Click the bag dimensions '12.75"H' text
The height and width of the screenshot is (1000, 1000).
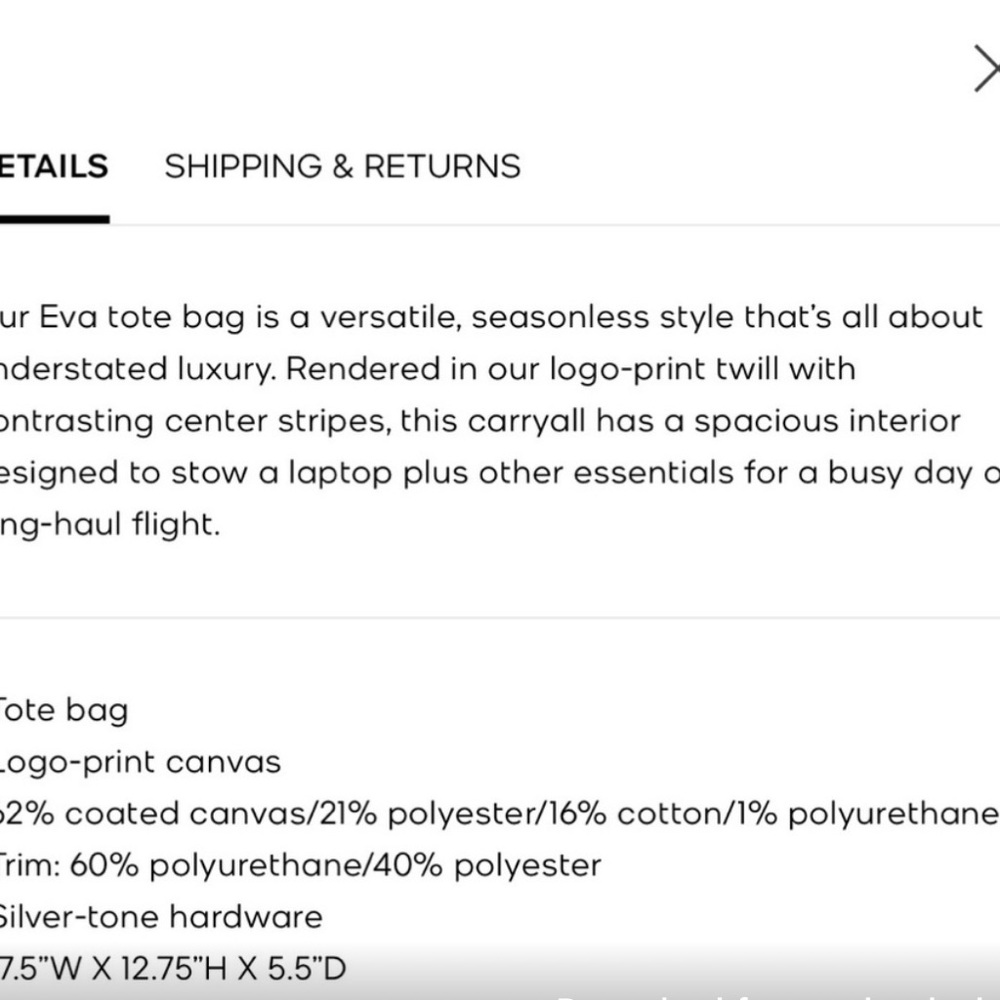174,969
